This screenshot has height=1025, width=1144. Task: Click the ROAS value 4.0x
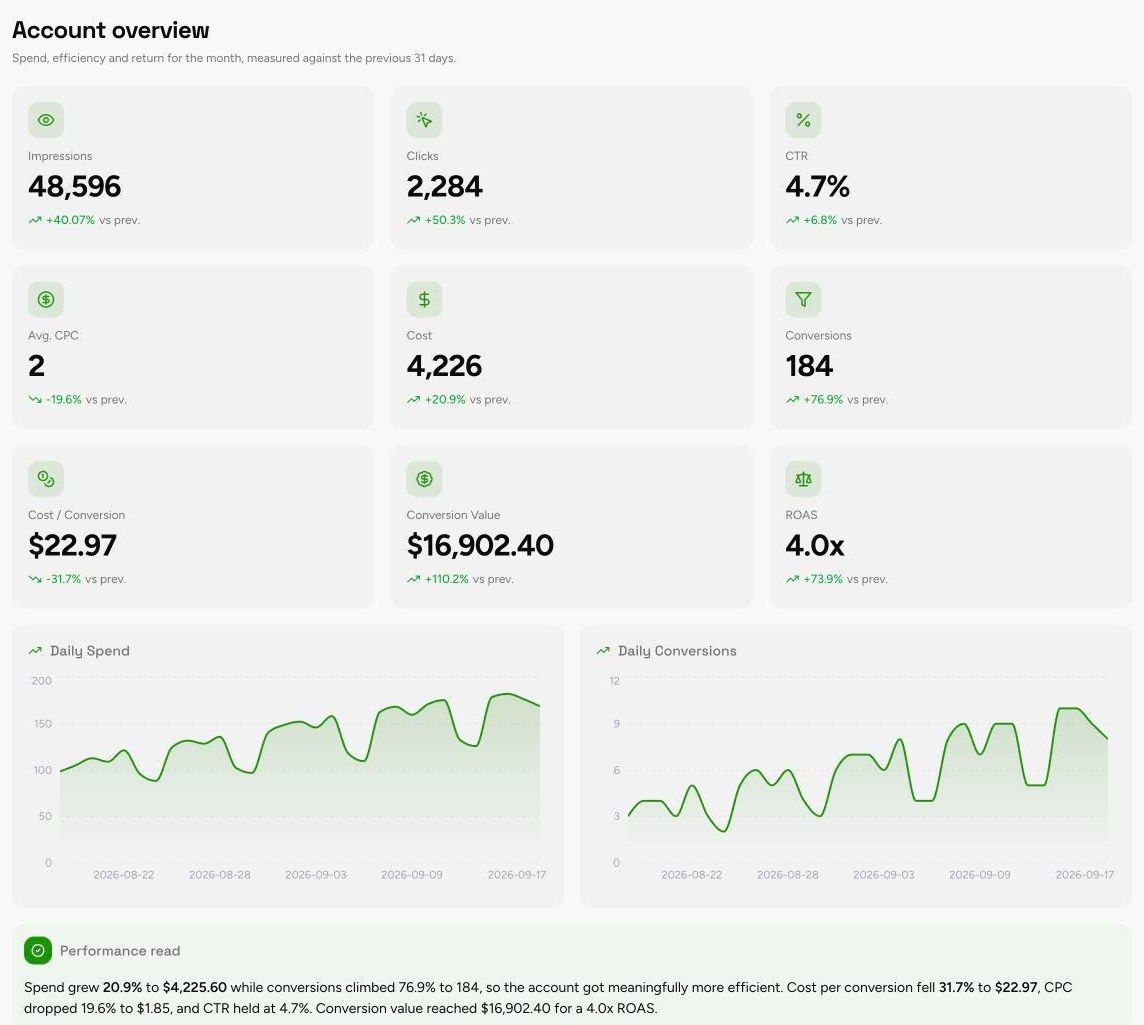pyautogui.click(x=814, y=545)
